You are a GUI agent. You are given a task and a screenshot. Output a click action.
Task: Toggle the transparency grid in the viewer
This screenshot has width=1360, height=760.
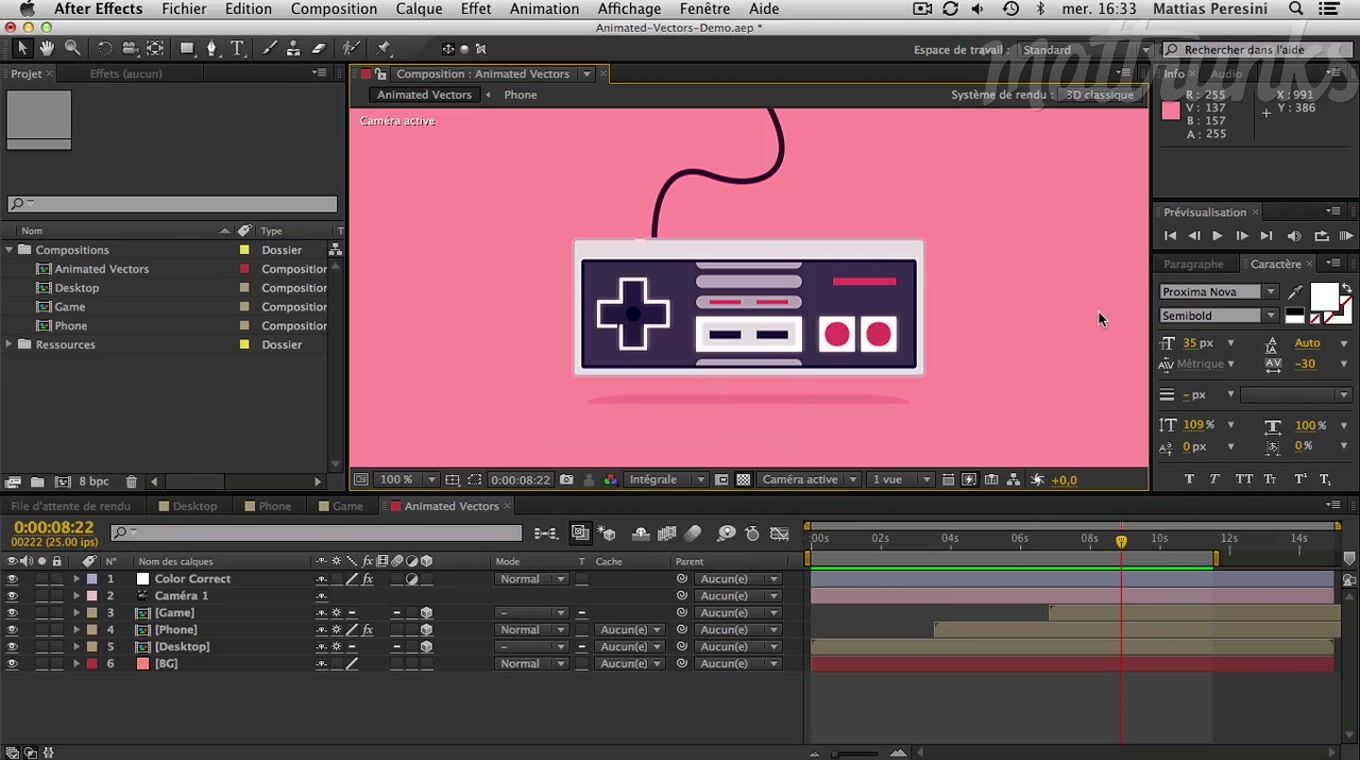(743, 480)
